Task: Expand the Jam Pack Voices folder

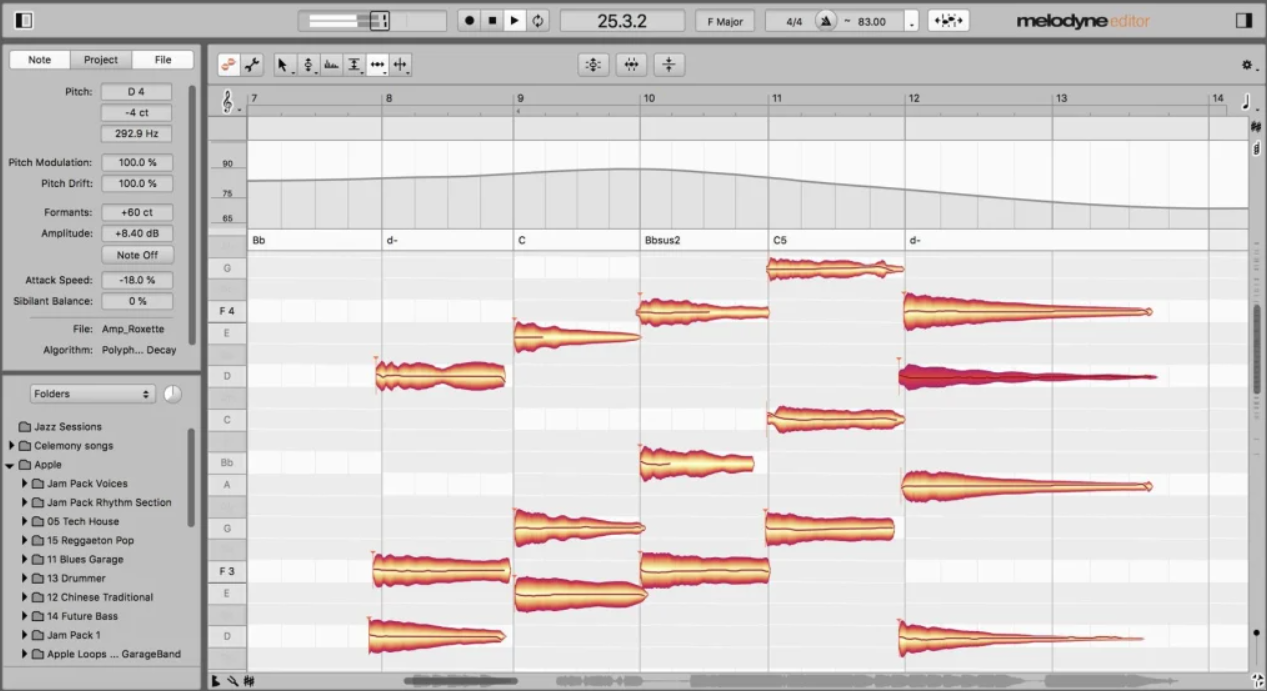Action: 25,484
